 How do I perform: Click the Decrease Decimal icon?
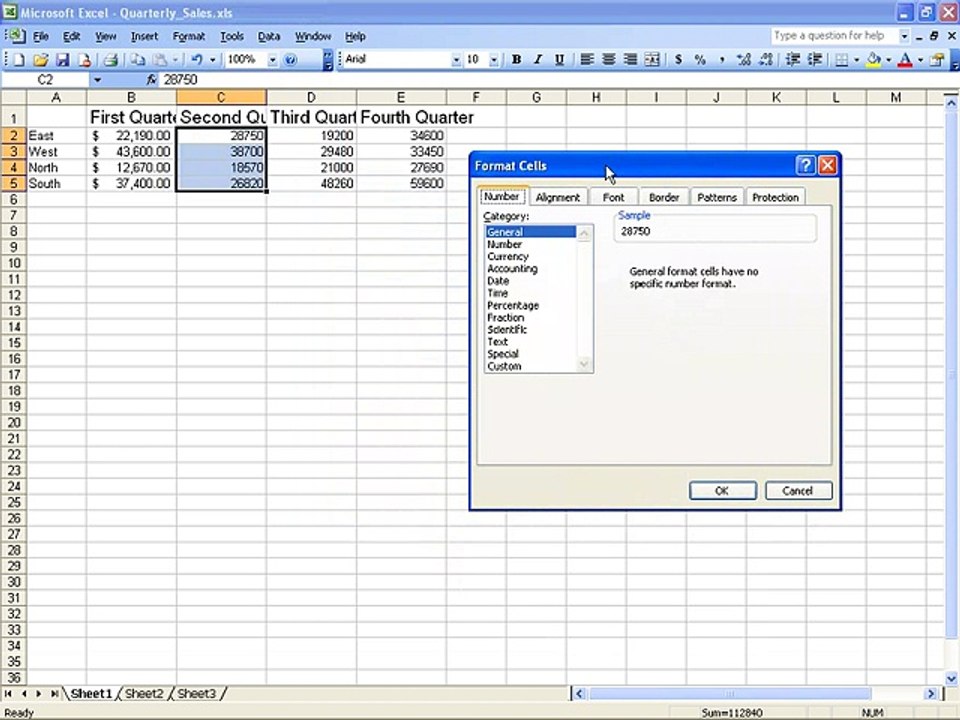click(765, 59)
